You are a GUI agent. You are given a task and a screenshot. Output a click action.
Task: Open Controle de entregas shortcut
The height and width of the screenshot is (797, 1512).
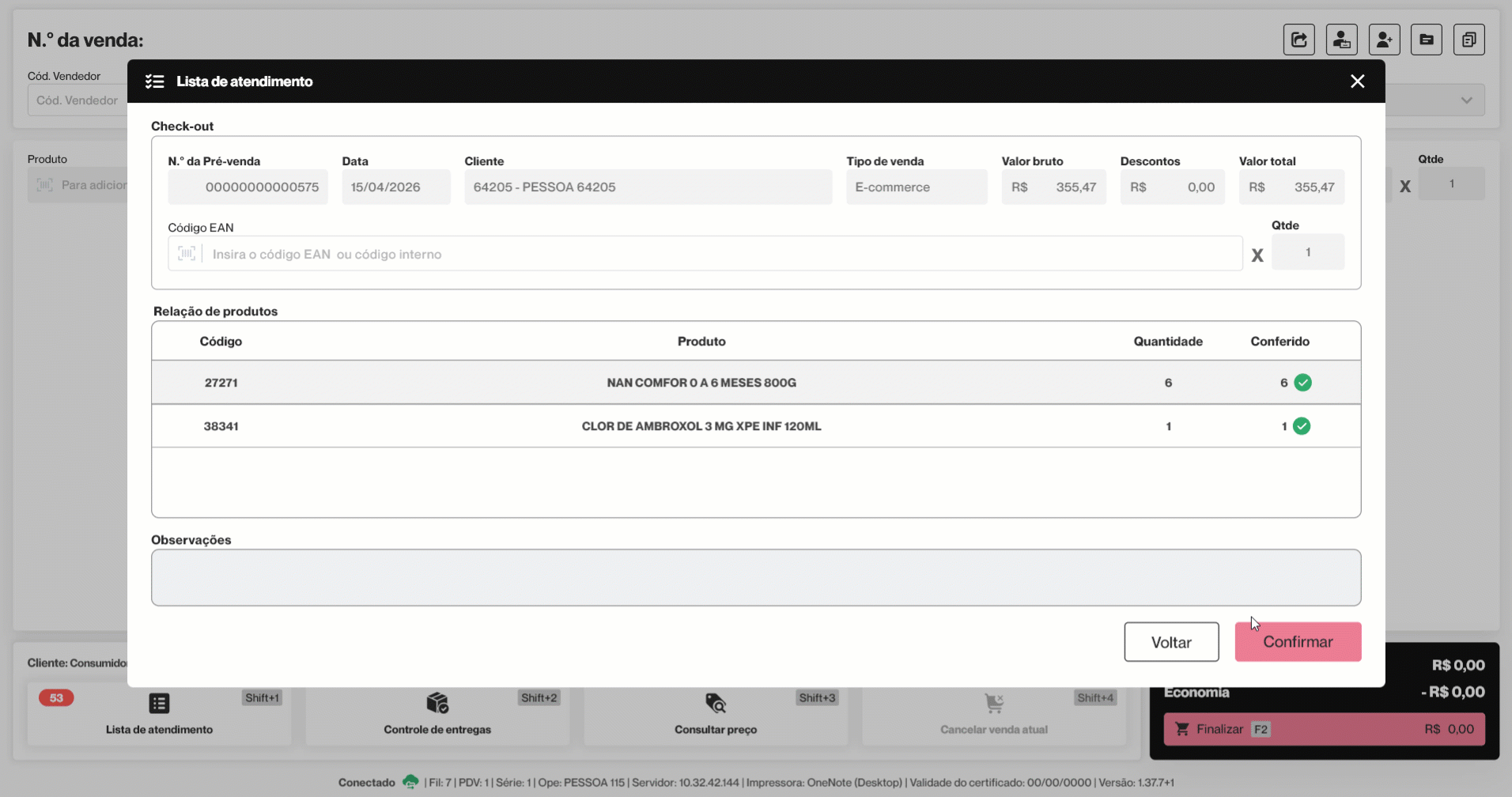[x=437, y=716]
